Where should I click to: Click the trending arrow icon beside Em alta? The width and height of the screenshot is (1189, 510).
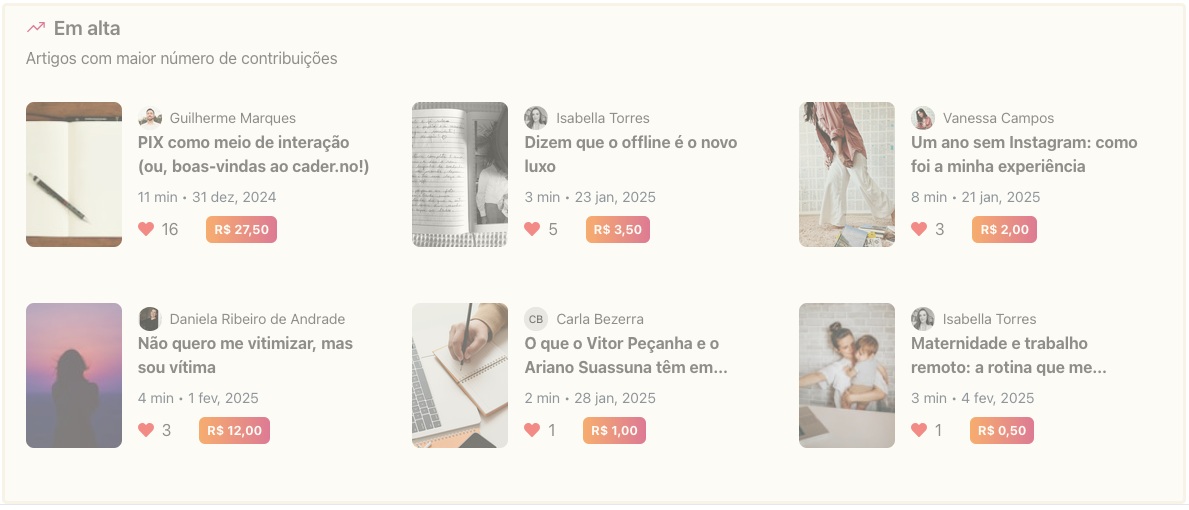pos(36,28)
